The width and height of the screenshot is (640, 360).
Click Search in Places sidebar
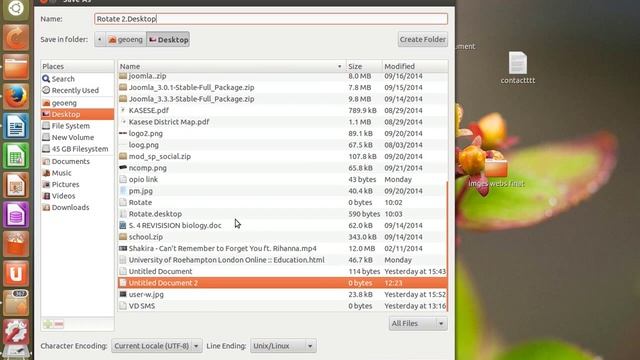[77, 79]
